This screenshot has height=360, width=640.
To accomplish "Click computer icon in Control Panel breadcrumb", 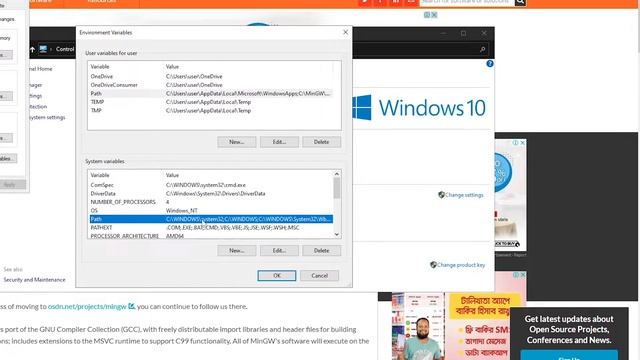I will 43,49.
